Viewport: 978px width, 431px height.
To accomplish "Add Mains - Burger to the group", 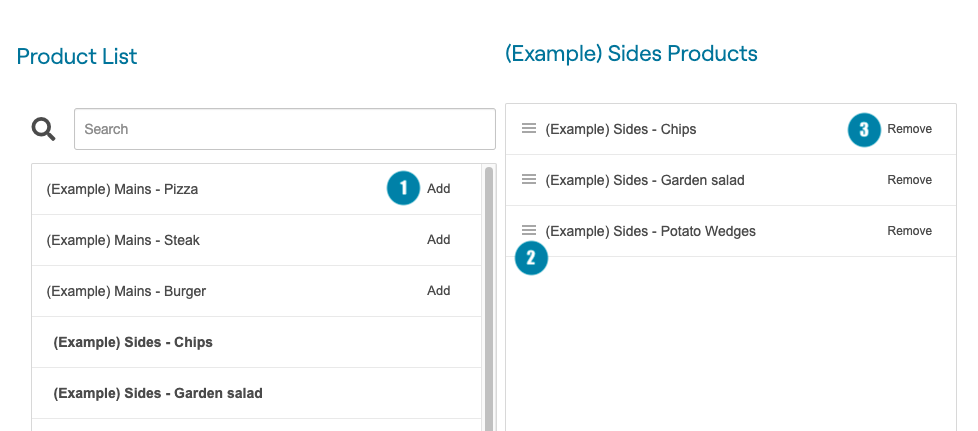I will [439, 291].
